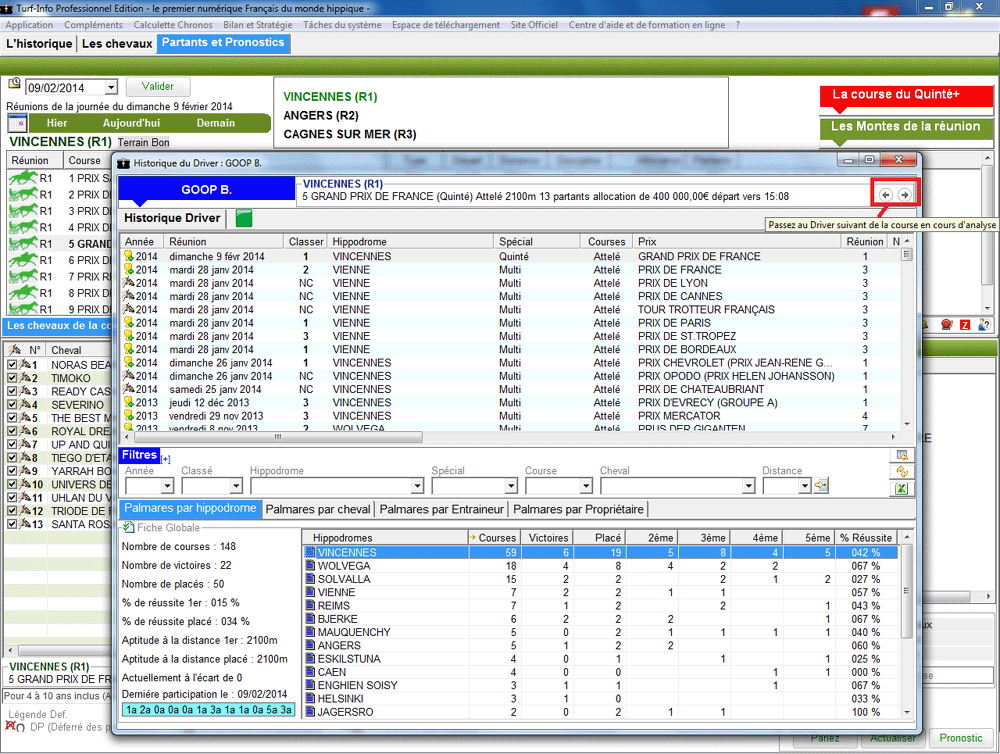
Task: Uncheck the checkbox for horse 2 TIMOKO
Action: [12, 379]
